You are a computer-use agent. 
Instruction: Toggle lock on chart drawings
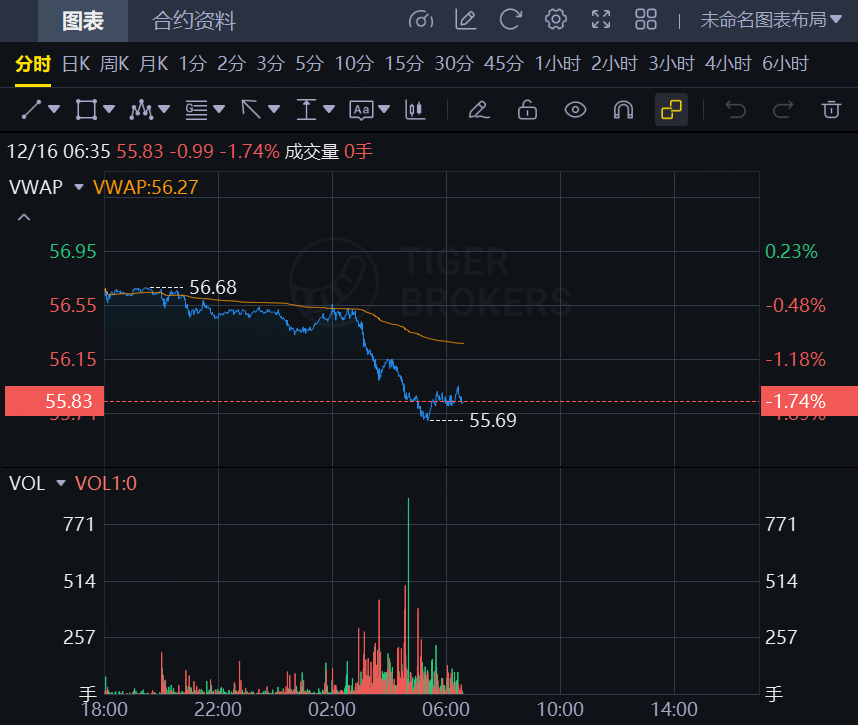(x=527, y=110)
